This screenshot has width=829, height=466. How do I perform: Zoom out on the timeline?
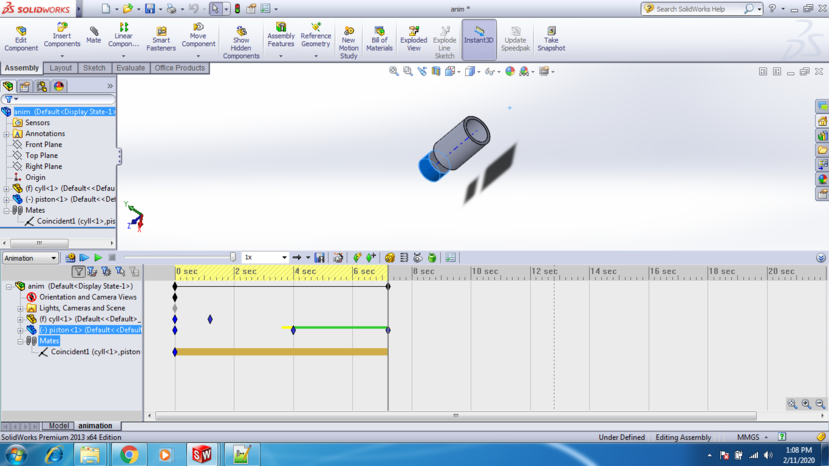(819, 404)
